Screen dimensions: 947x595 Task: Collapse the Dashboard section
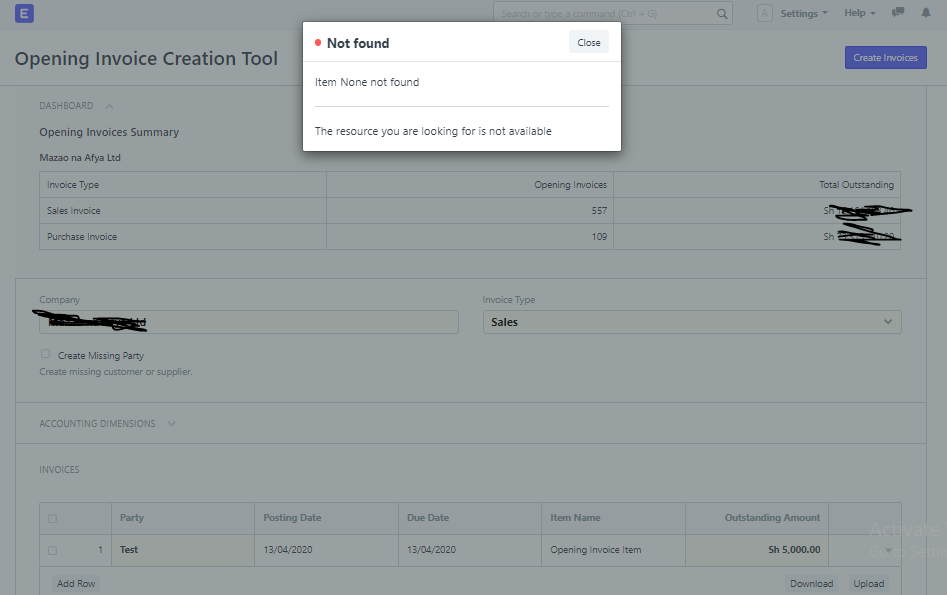109,106
